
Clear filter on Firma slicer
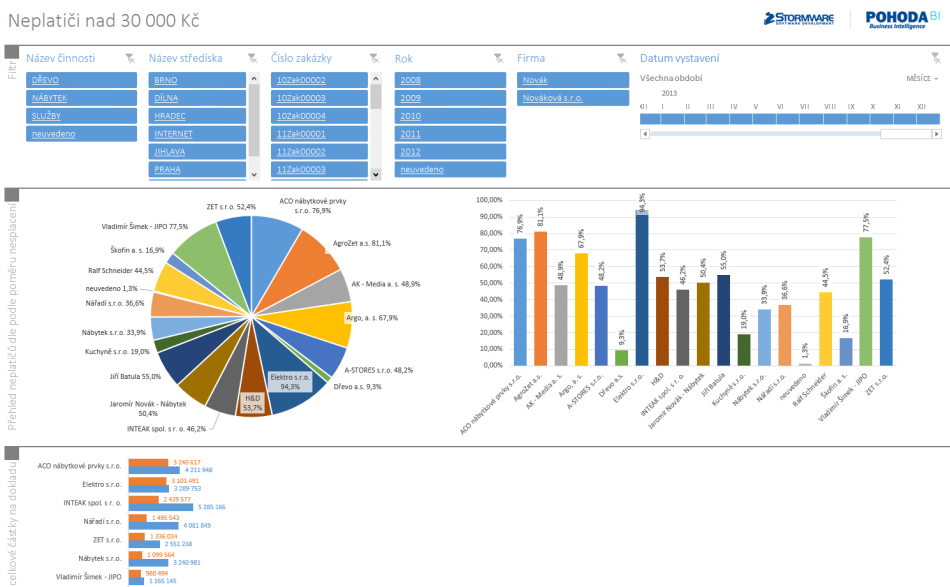622,58
